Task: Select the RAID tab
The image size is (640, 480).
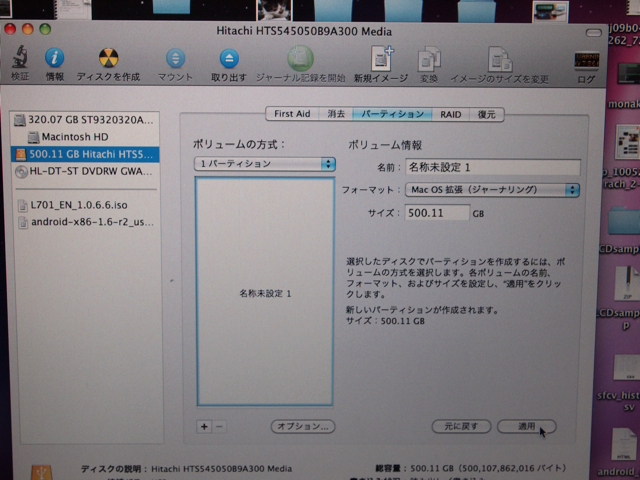Action: [449, 115]
